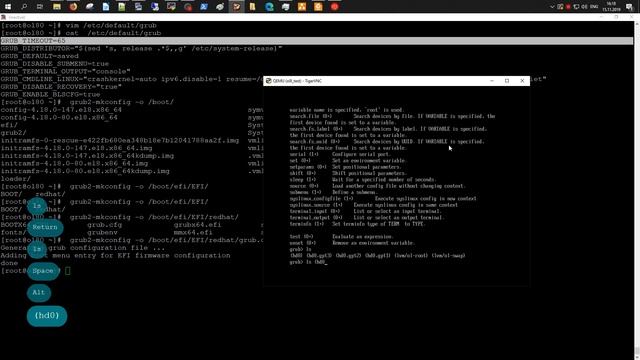Screen dimensions: 640x360
Task: Open the Windows Start menu
Action: coord(8,7)
